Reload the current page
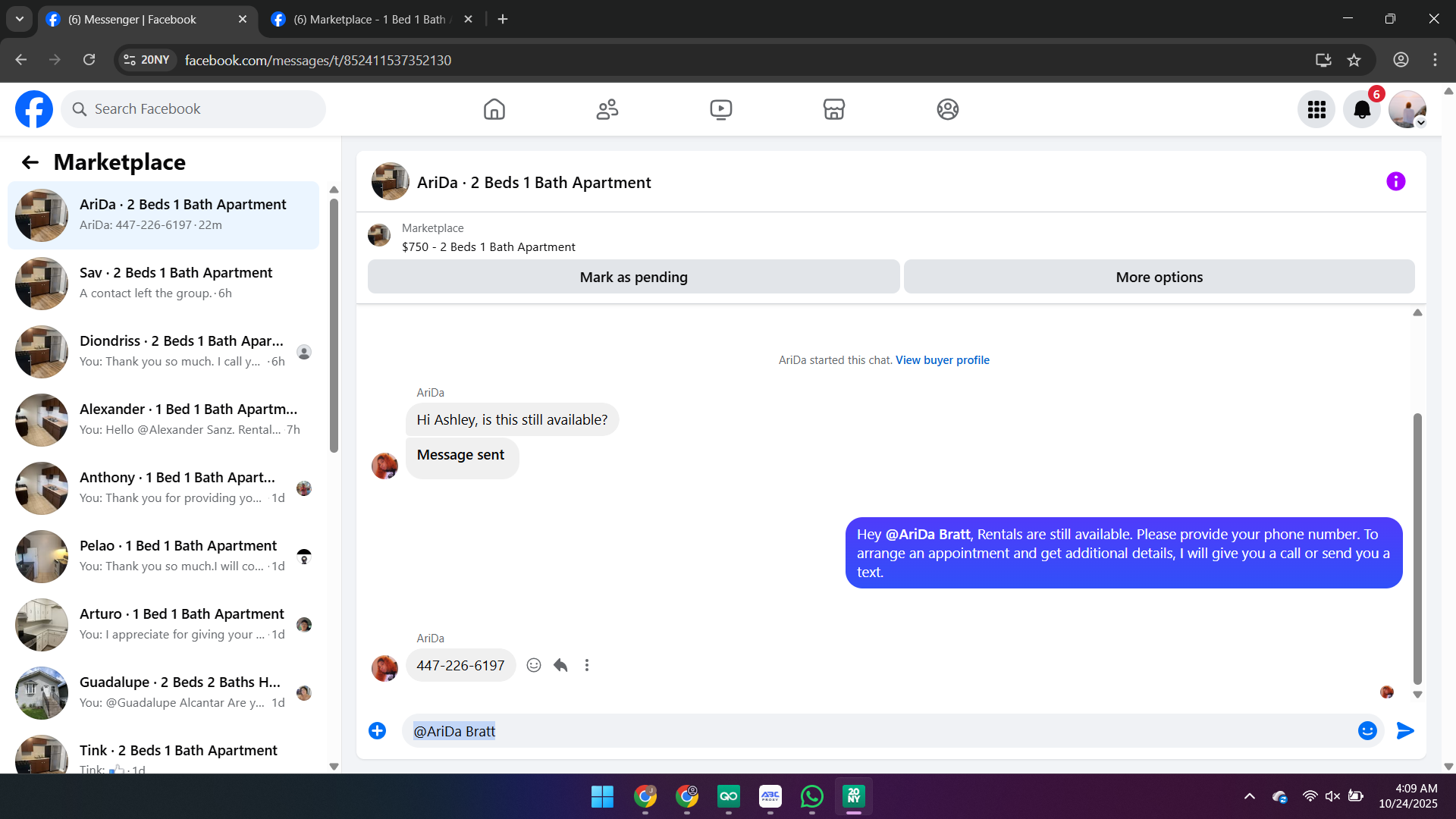Viewport: 1456px width, 819px height. coord(89,60)
